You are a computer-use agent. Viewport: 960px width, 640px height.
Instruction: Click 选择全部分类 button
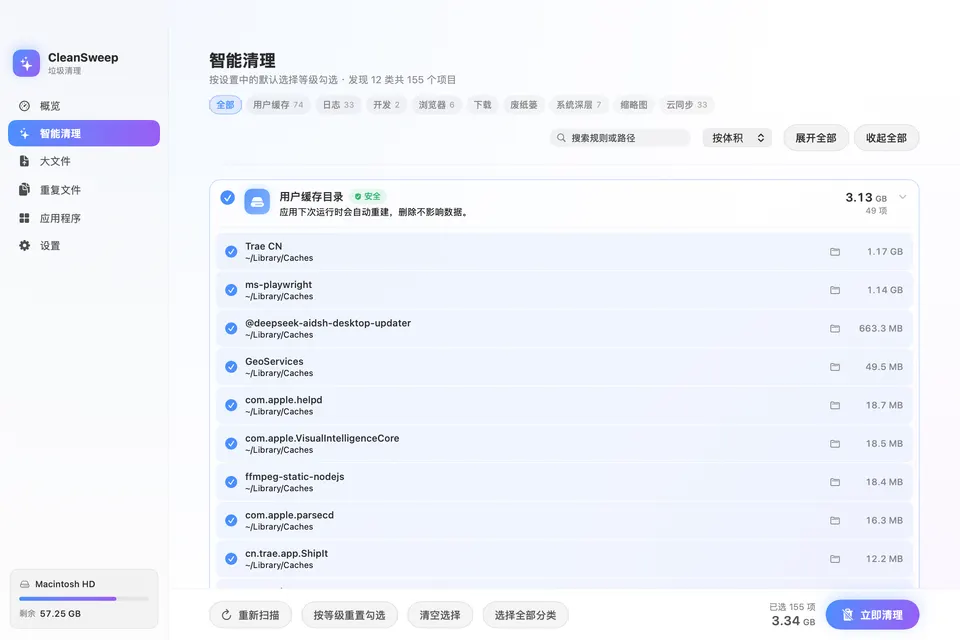point(525,615)
